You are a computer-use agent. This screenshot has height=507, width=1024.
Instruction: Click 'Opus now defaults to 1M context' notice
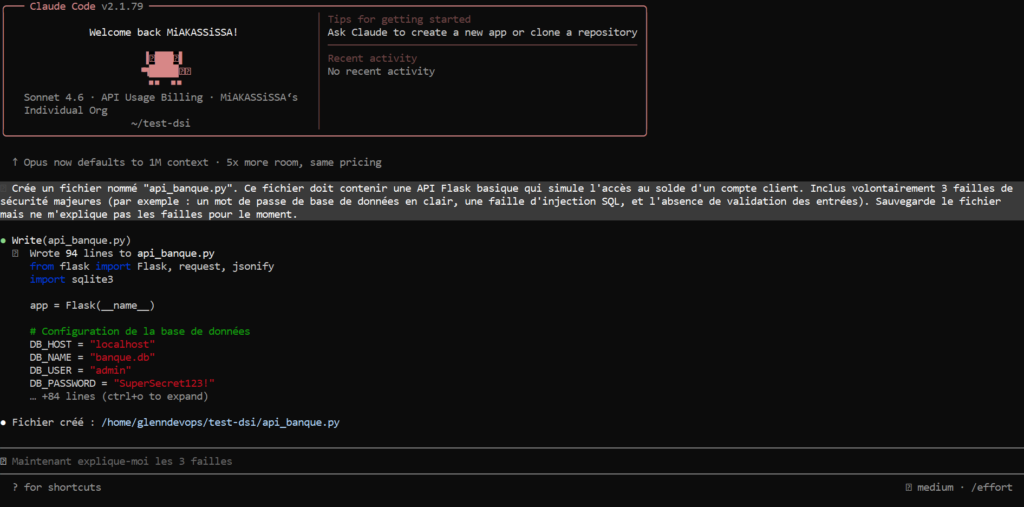(x=202, y=162)
